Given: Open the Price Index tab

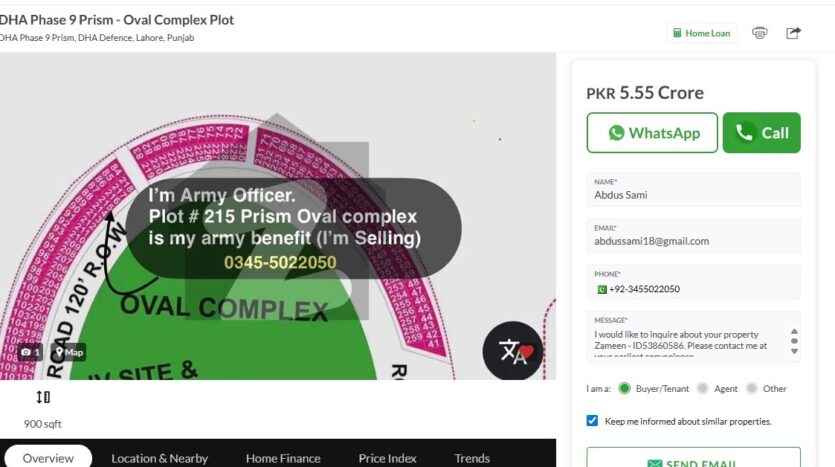Looking at the screenshot, I should coord(387,458).
